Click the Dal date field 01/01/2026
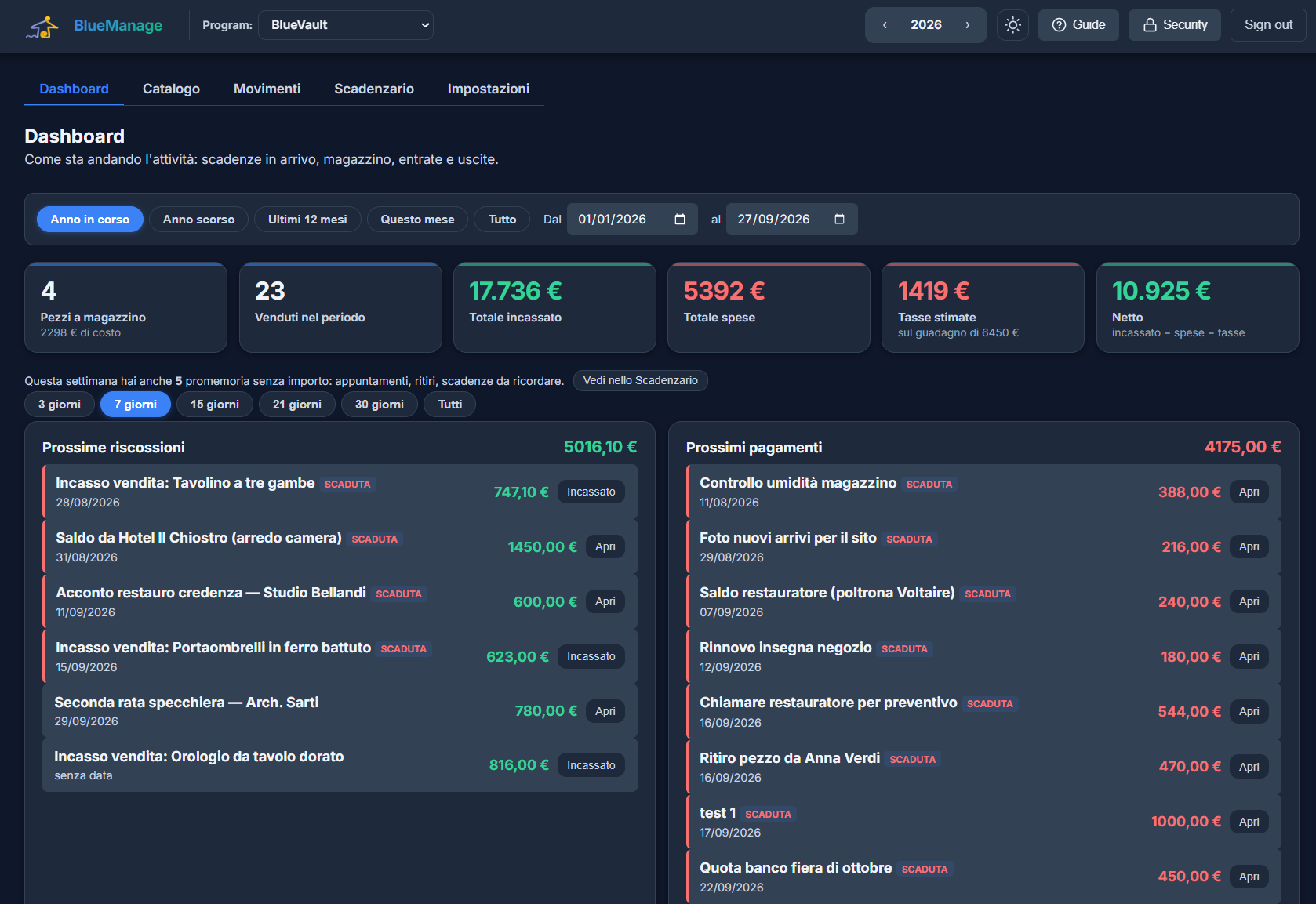This screenshot has width=1316, height=904. point(632,220)
